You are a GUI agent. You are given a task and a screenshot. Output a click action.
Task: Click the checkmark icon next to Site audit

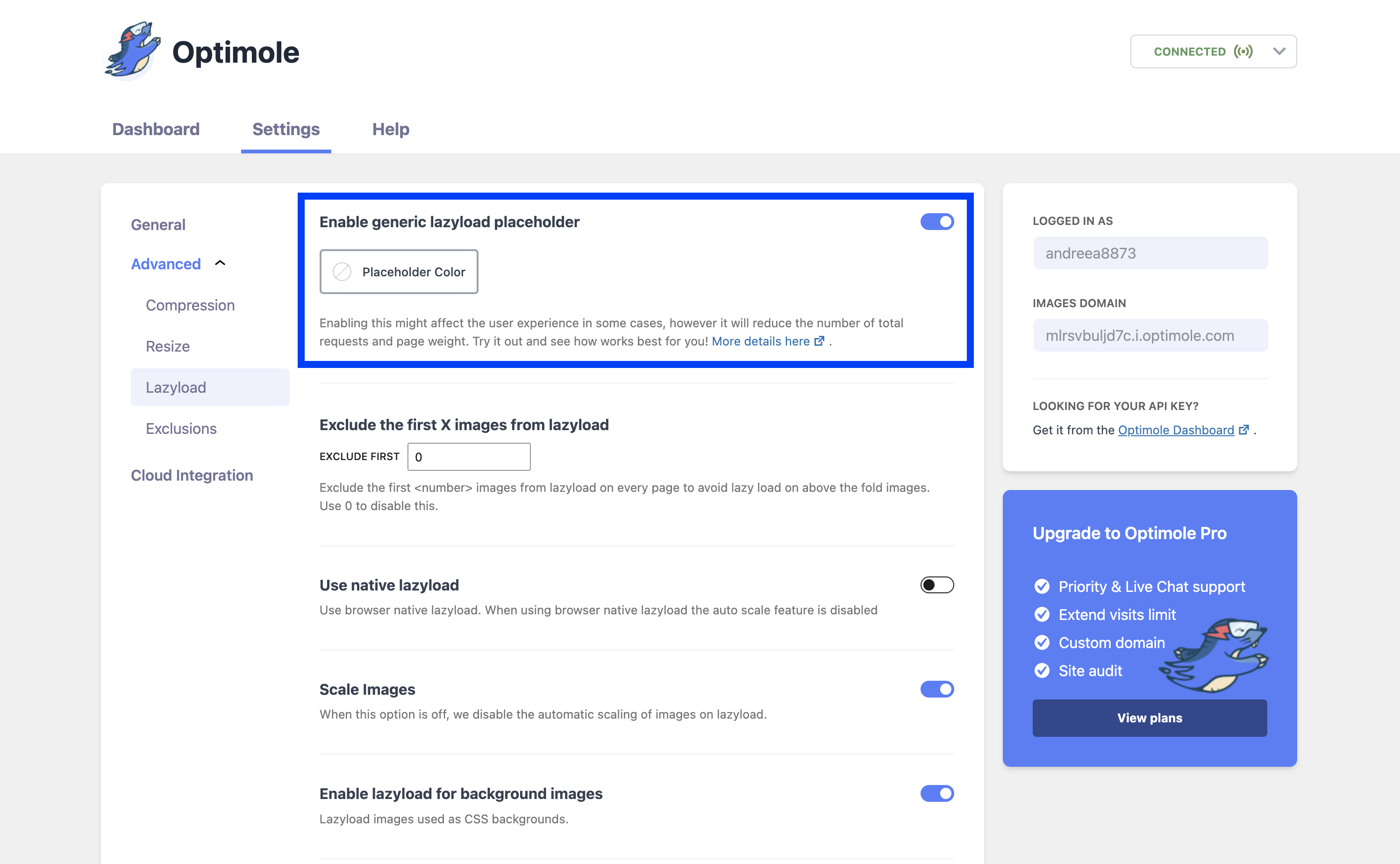1043,670
